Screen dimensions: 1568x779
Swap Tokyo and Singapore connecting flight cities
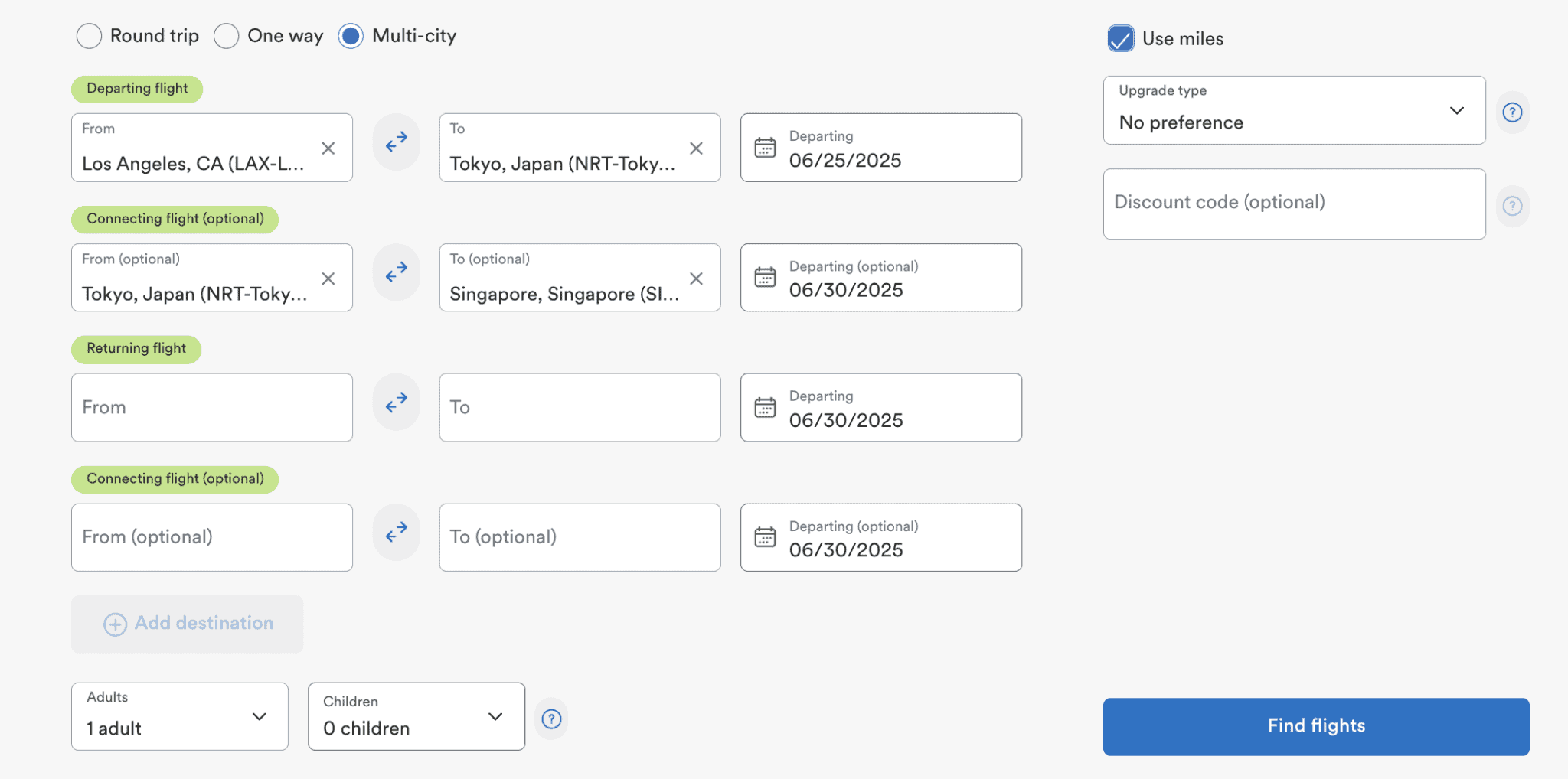click(x=396, y=272)
